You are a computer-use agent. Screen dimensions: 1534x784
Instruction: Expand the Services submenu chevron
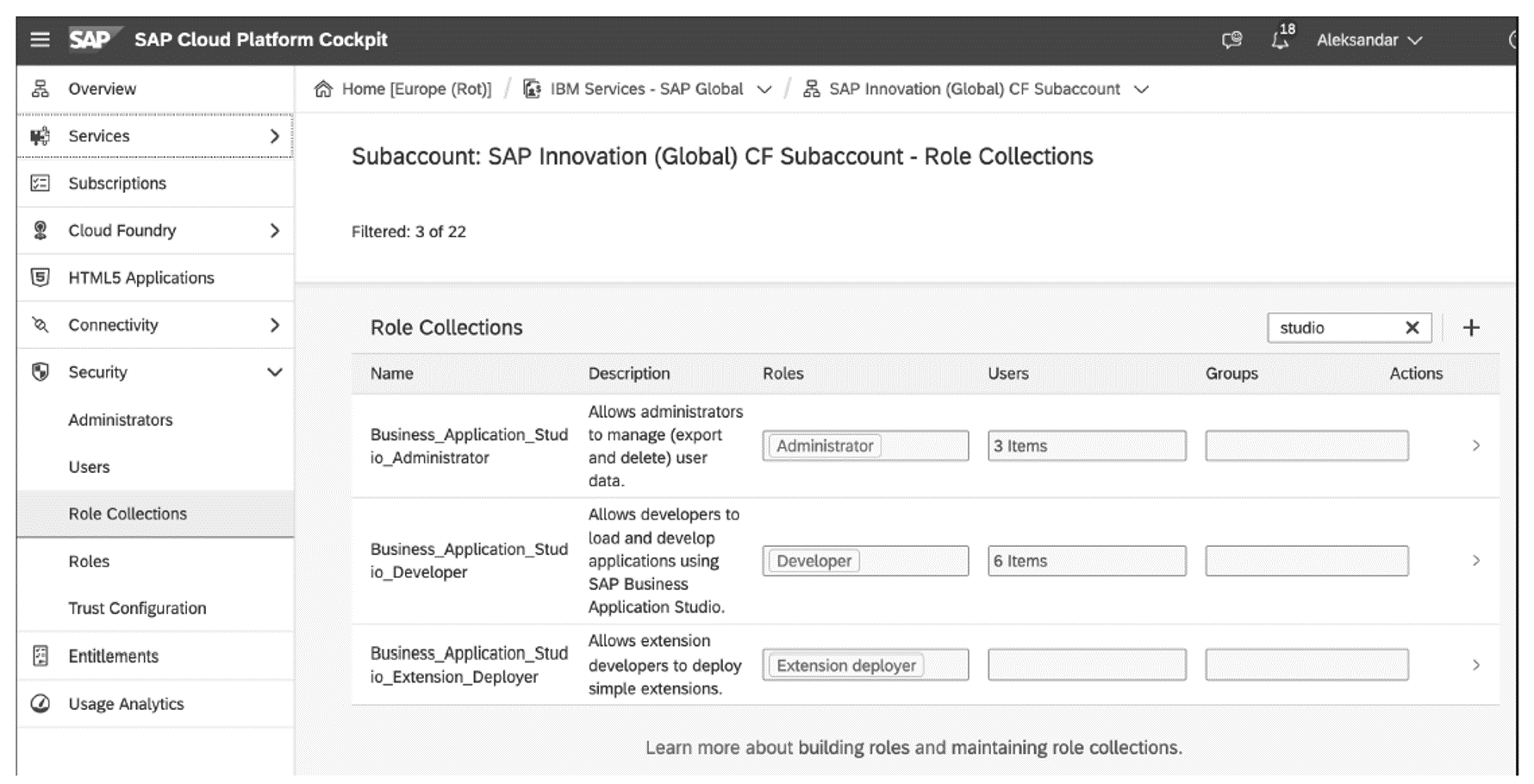pos(275,136)
